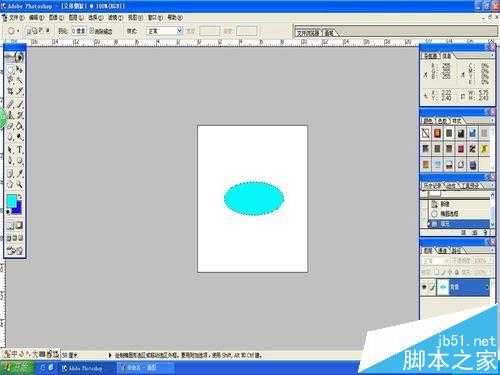Select the Healing Brush tool
The image size is (500, 375).
click(x=11, y=104)
